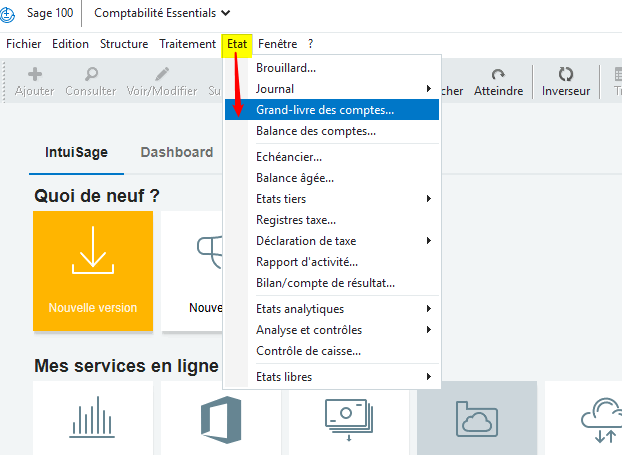Select Grand-livre des comptes menu entry
This screenshot has width=622, height=455.
click(x=325, y=110)
